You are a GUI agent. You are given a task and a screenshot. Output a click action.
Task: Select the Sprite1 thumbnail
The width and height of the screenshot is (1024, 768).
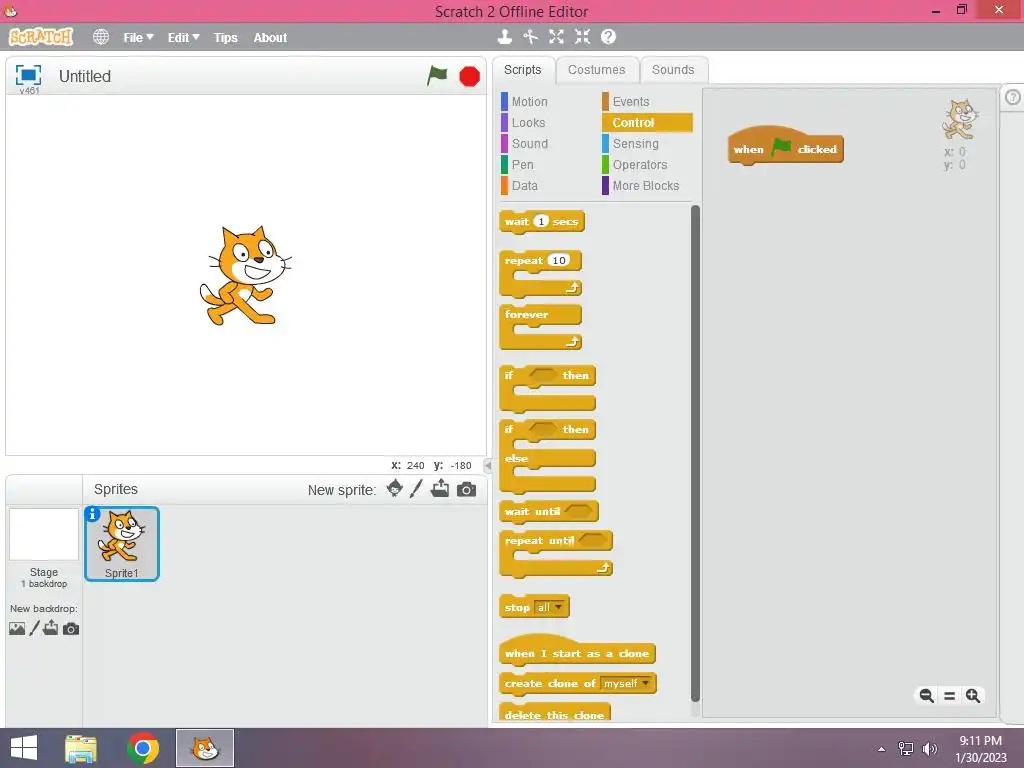[122, 544]
